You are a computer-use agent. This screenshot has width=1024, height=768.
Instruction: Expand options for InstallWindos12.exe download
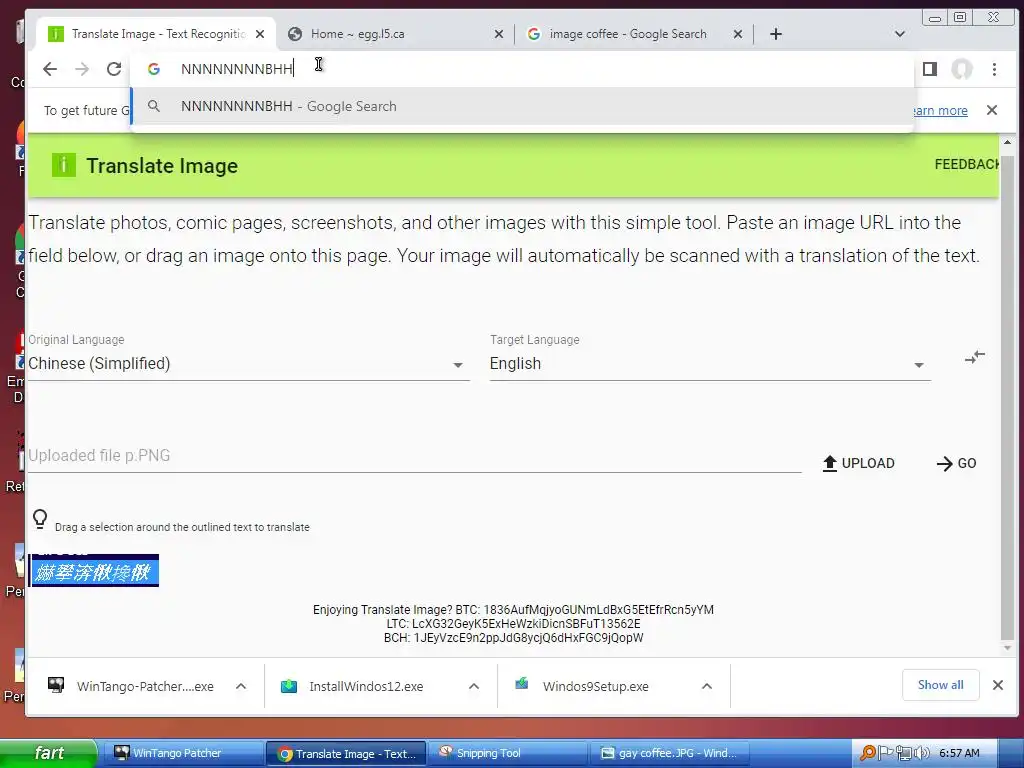coord(474,686)
